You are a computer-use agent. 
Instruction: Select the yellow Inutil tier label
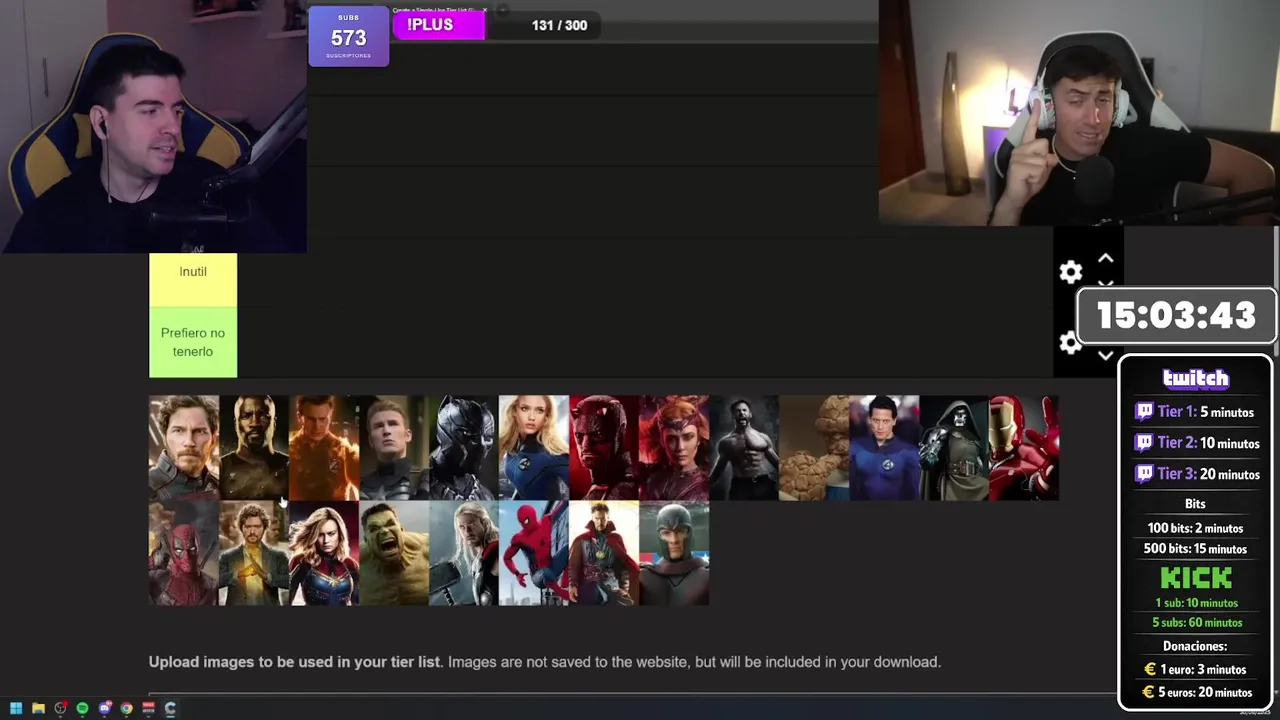coord(193,279)
